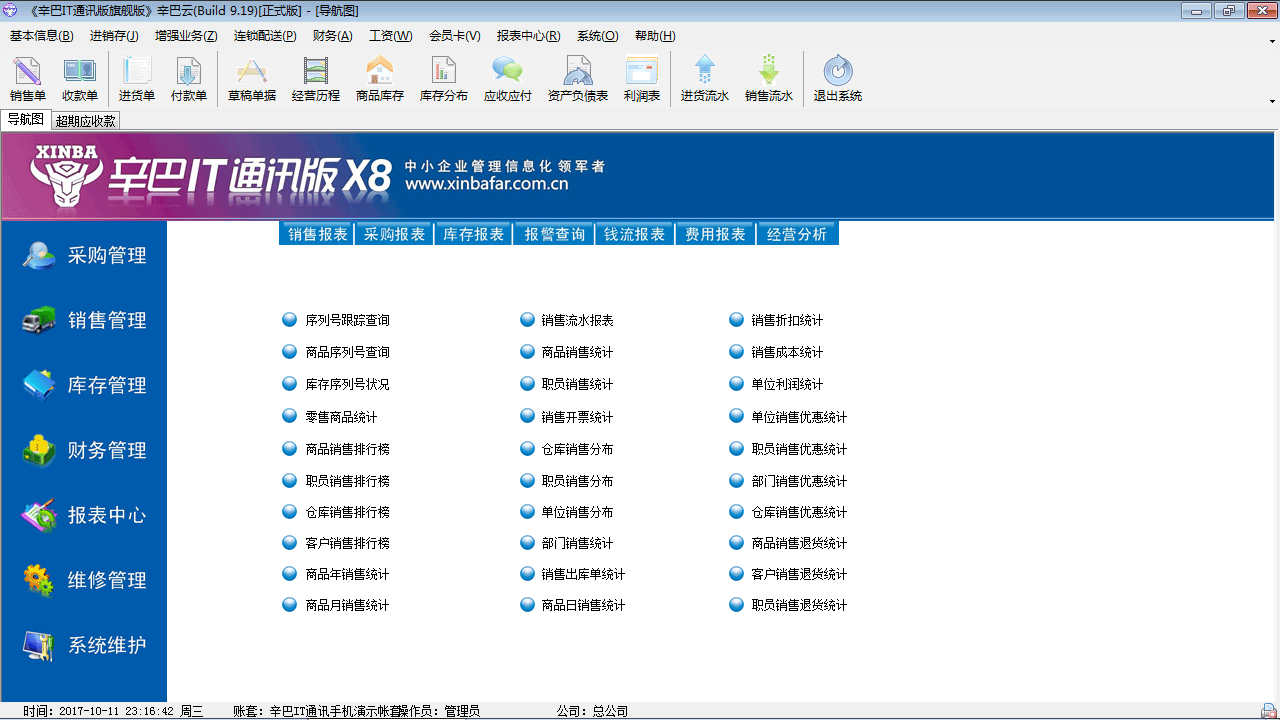
Task: Open 商品销售排行榜 report
Action: click(347, 450)
